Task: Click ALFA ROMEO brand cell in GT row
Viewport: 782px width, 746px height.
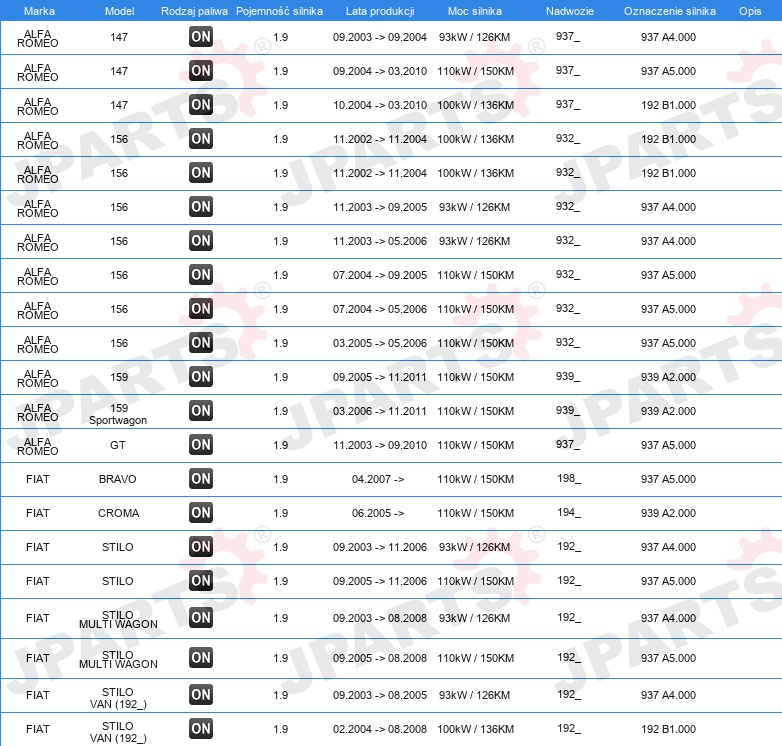Action: 38,446
